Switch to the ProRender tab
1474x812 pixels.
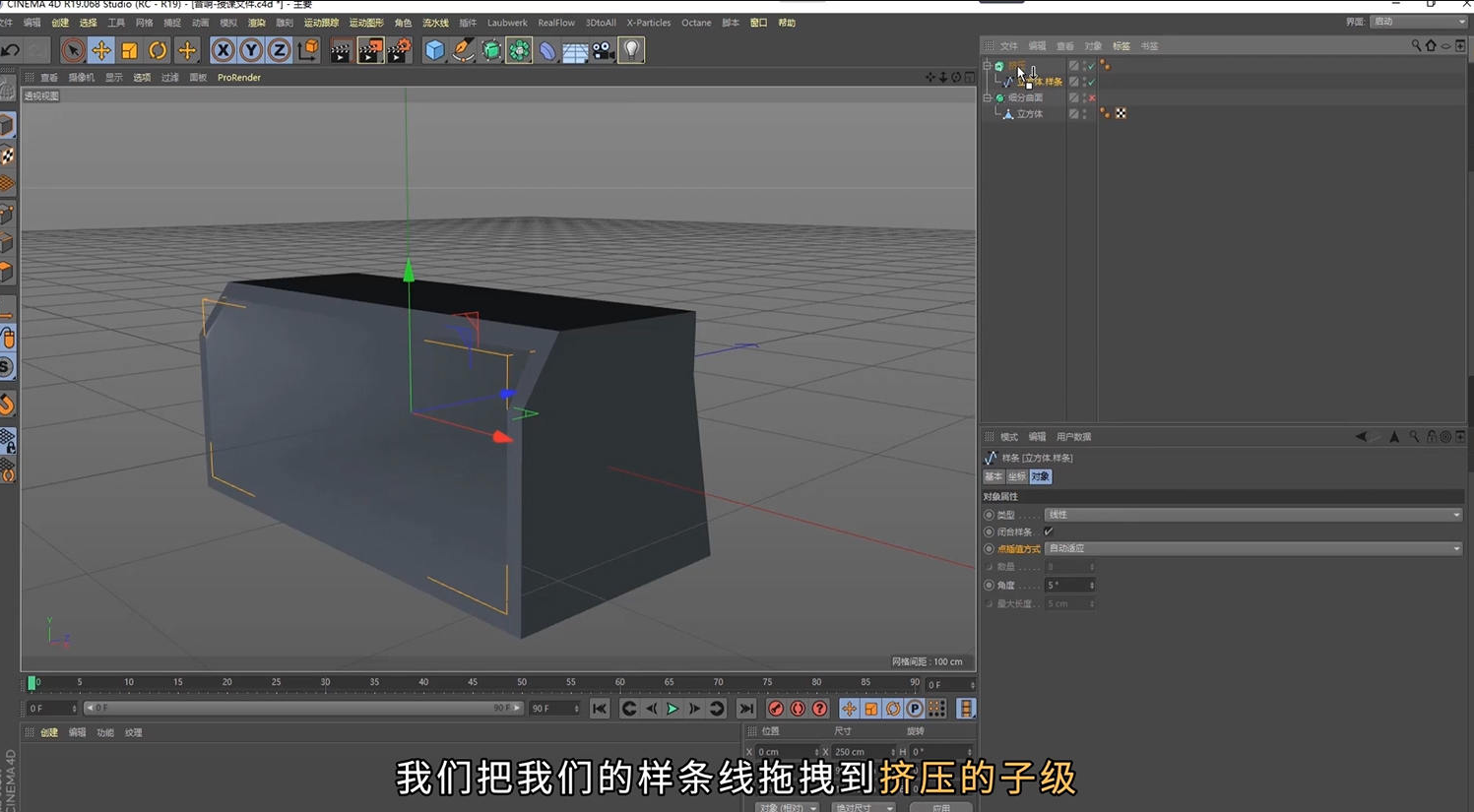click(238, 77)
